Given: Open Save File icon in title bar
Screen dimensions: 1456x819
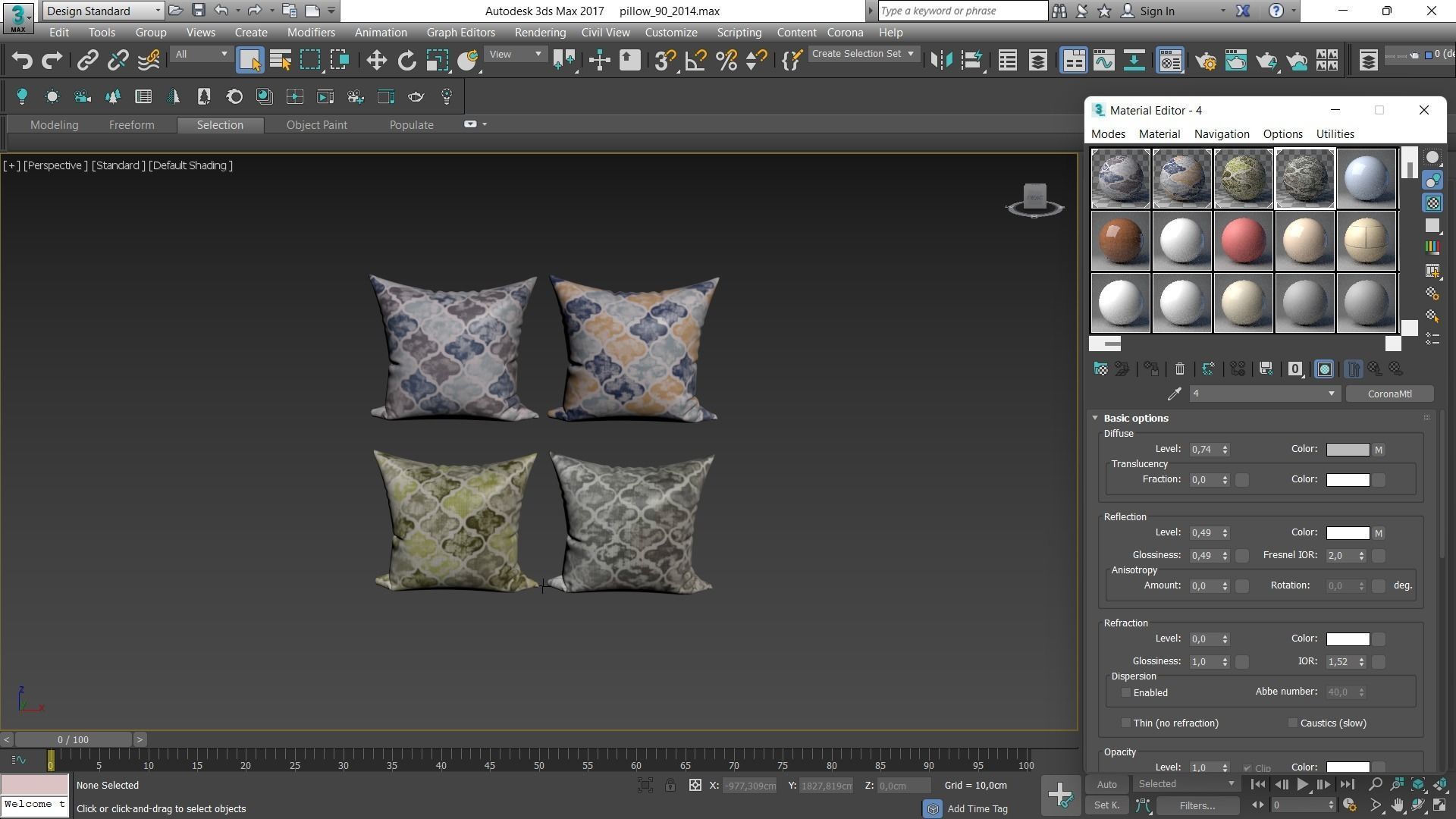Looking at the screenshot, I should coord(198,11).
